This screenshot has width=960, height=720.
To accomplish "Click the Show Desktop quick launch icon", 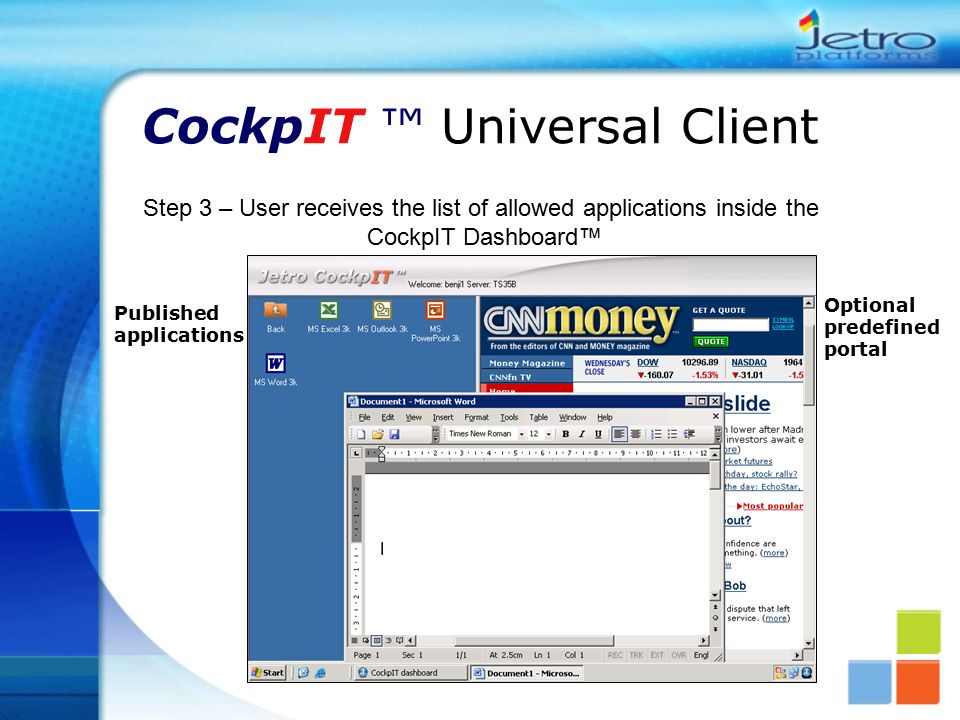I will [303, 673].
